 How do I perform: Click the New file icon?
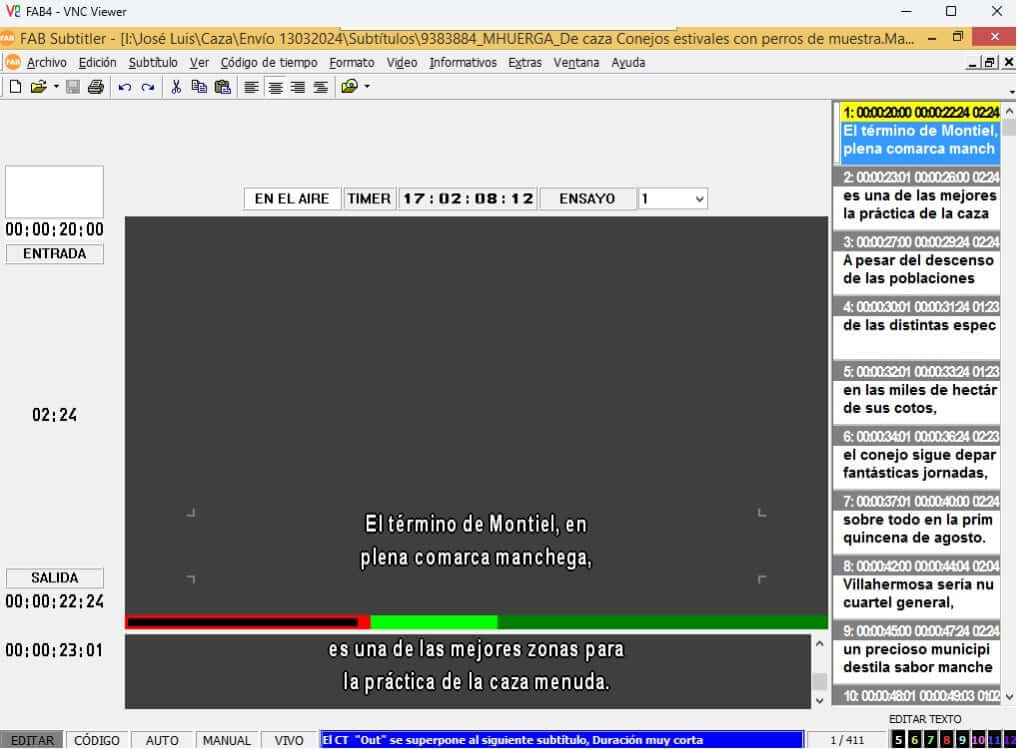15,87
